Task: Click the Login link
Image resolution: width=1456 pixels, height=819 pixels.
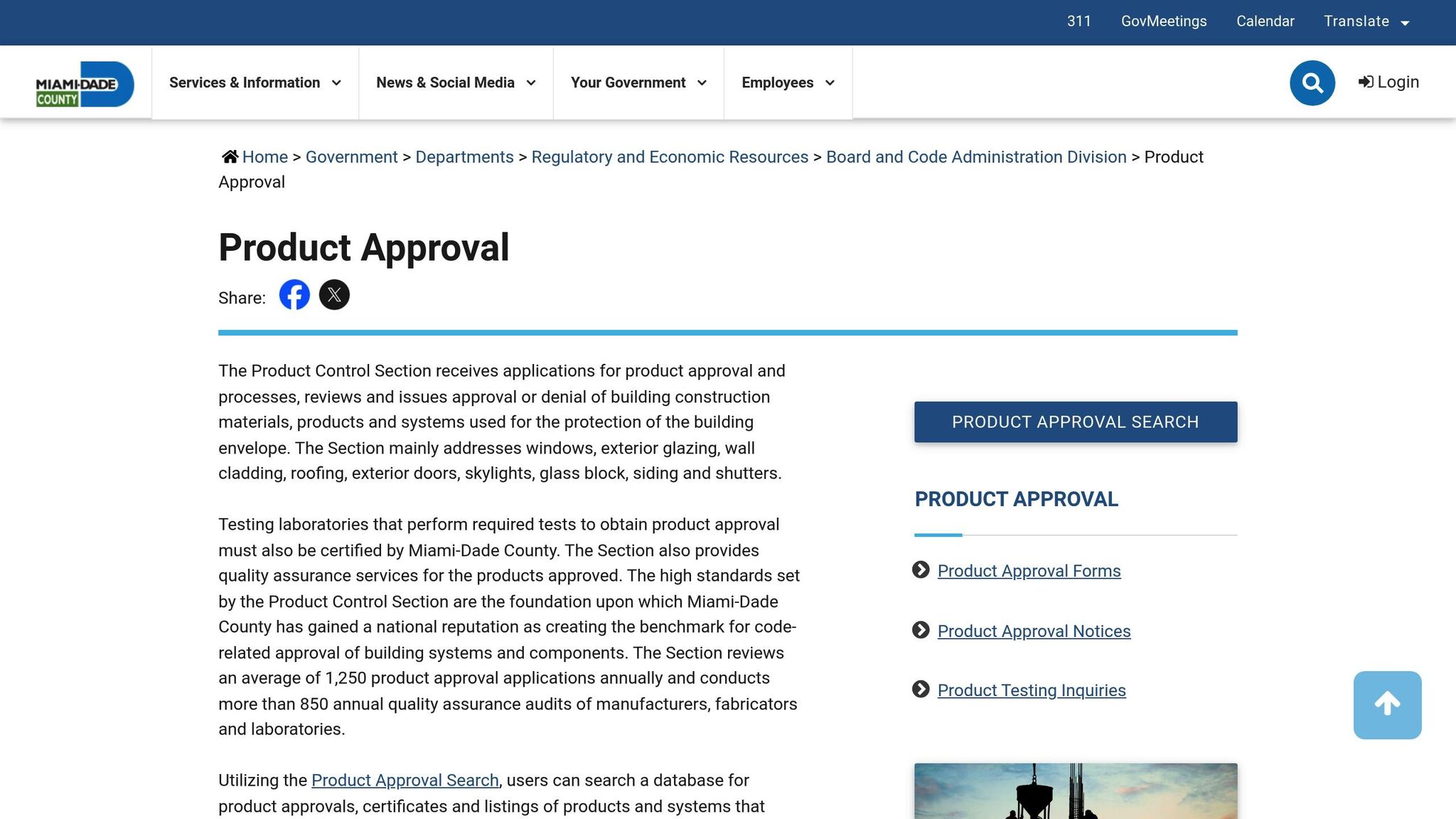Action: point(1388,82)
